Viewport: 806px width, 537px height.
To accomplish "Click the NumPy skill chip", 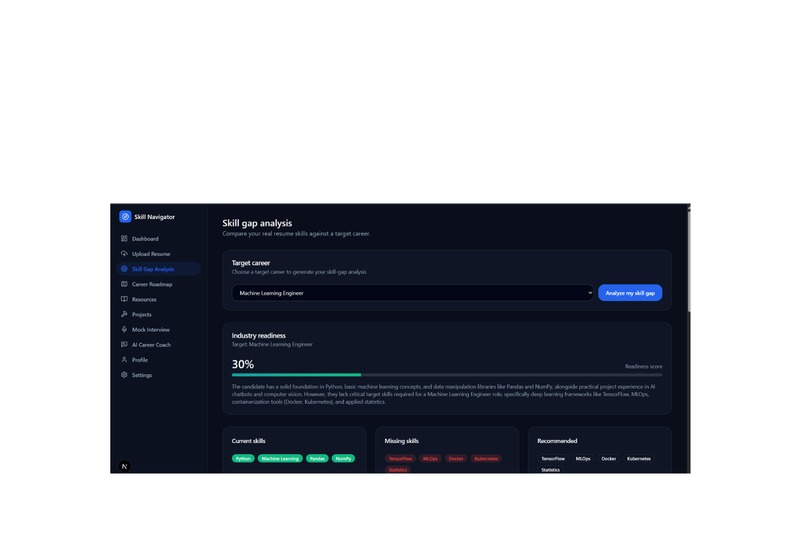I will click(x=343, y=458).
